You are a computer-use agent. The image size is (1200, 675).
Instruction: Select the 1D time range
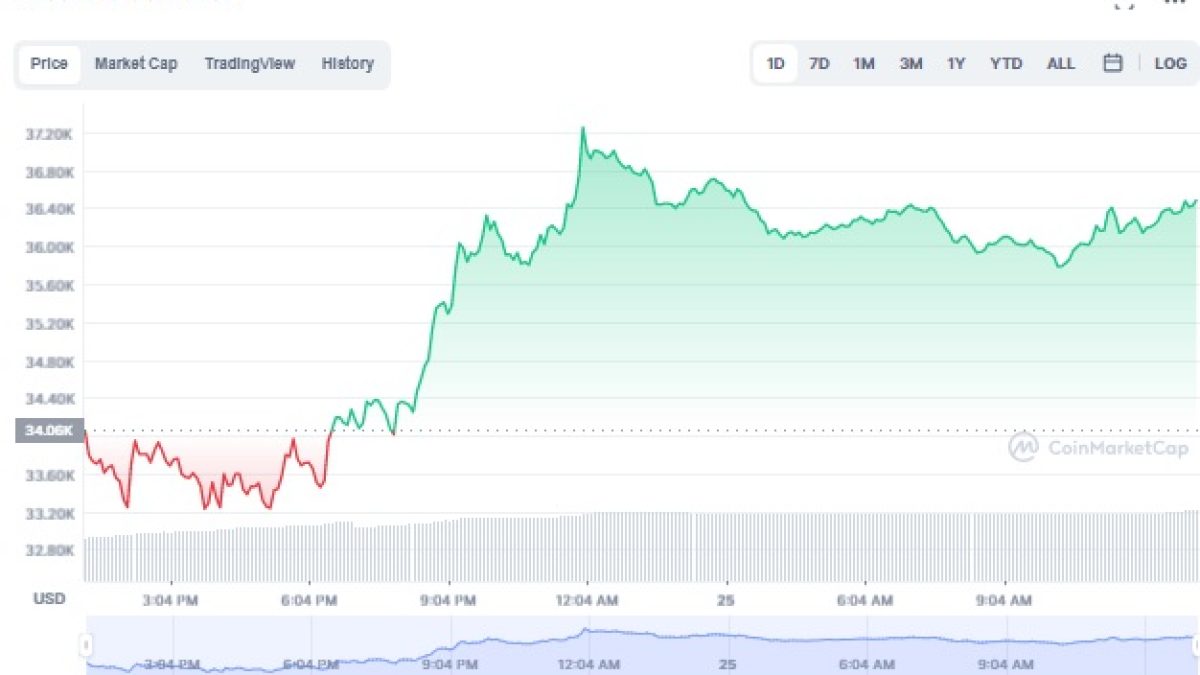tap(775, 63)
